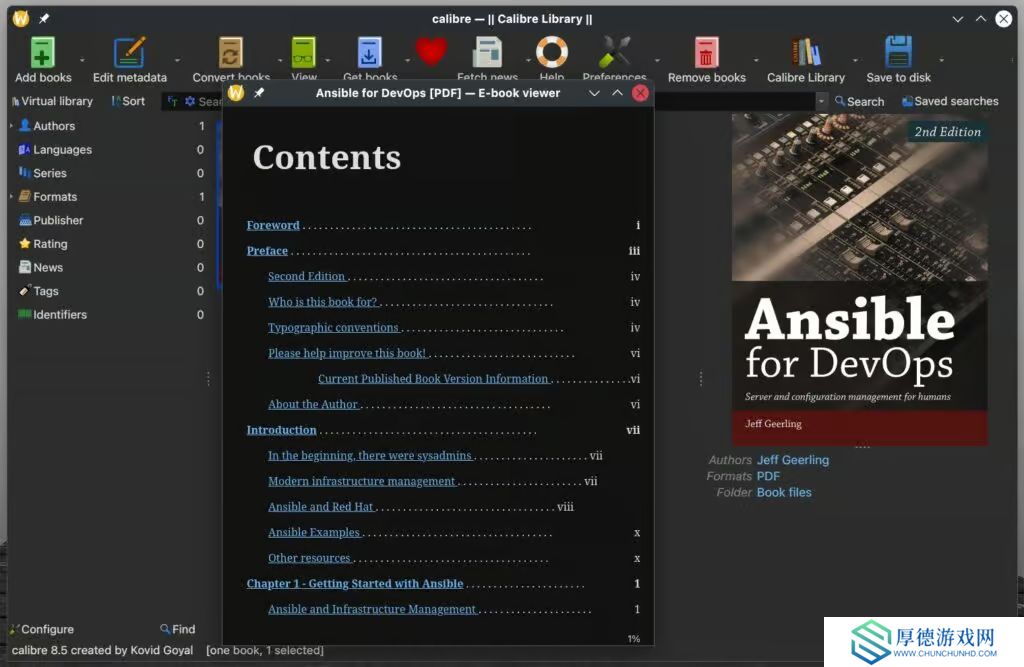
Task: Click the Search button
Action: (x=859, y=101)
